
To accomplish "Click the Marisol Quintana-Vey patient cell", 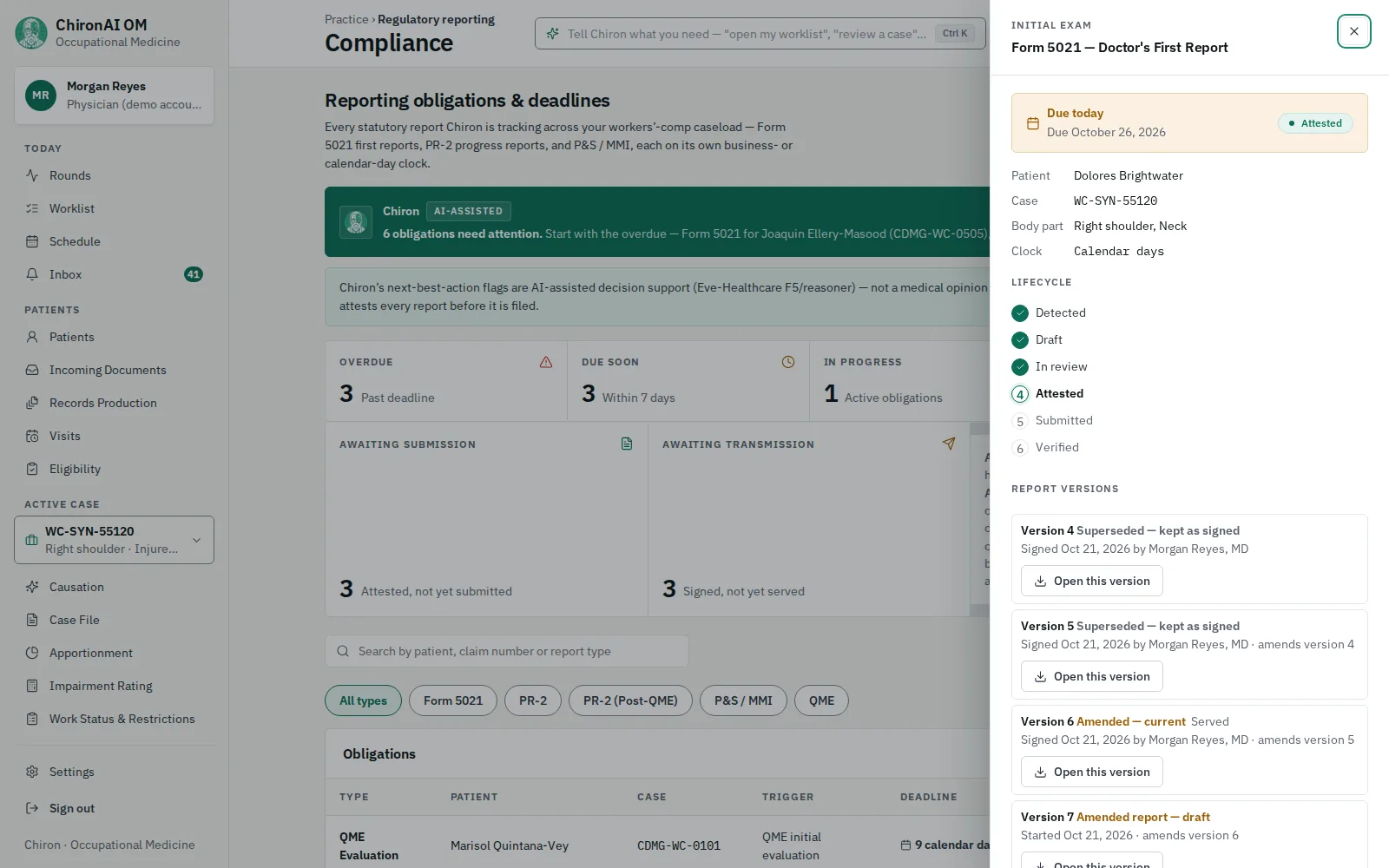I will point(510,845).
